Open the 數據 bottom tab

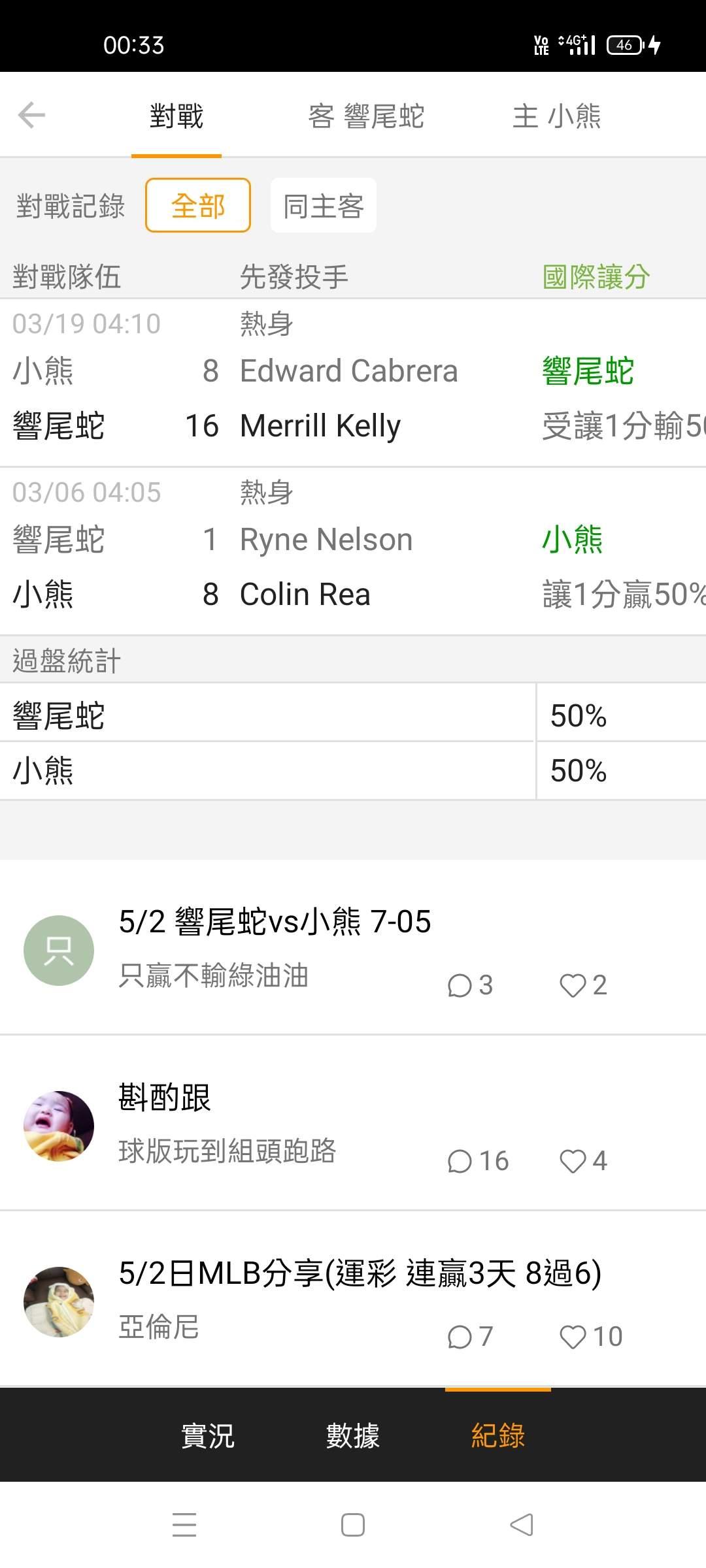[x=353, y=1435]
